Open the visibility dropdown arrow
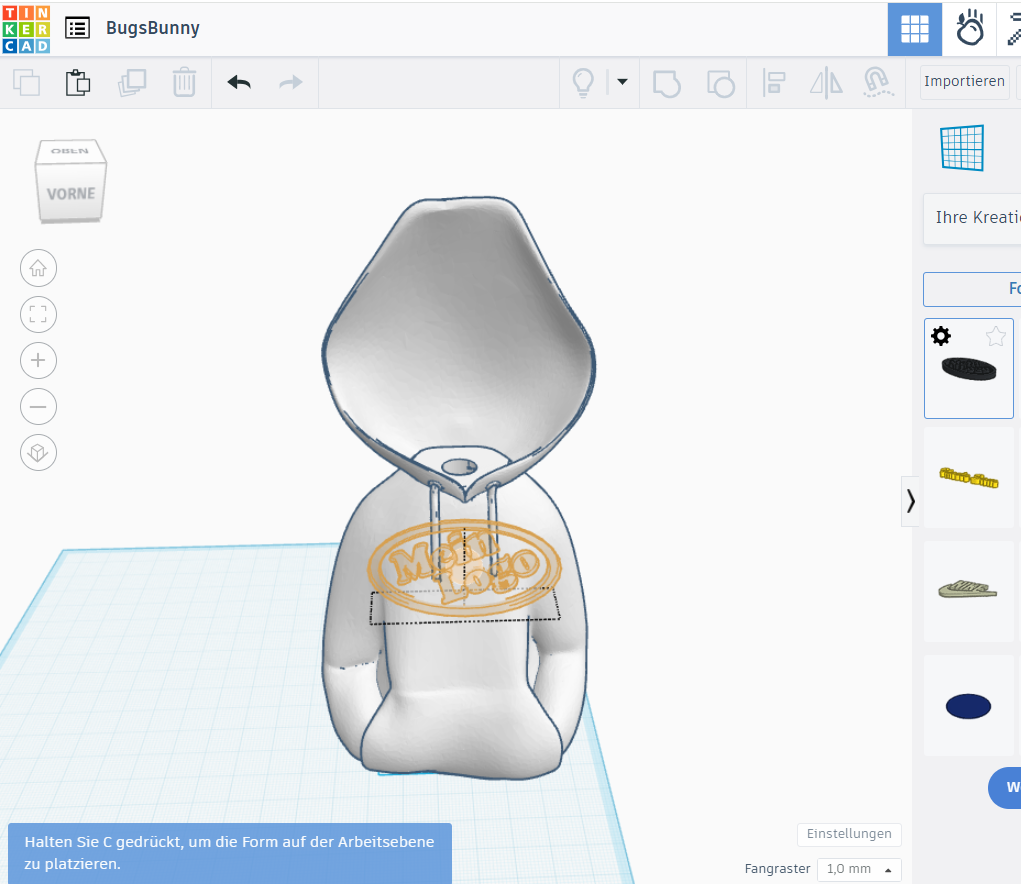Viewport: 1021px width, 884px height. [x=622, y=82]
